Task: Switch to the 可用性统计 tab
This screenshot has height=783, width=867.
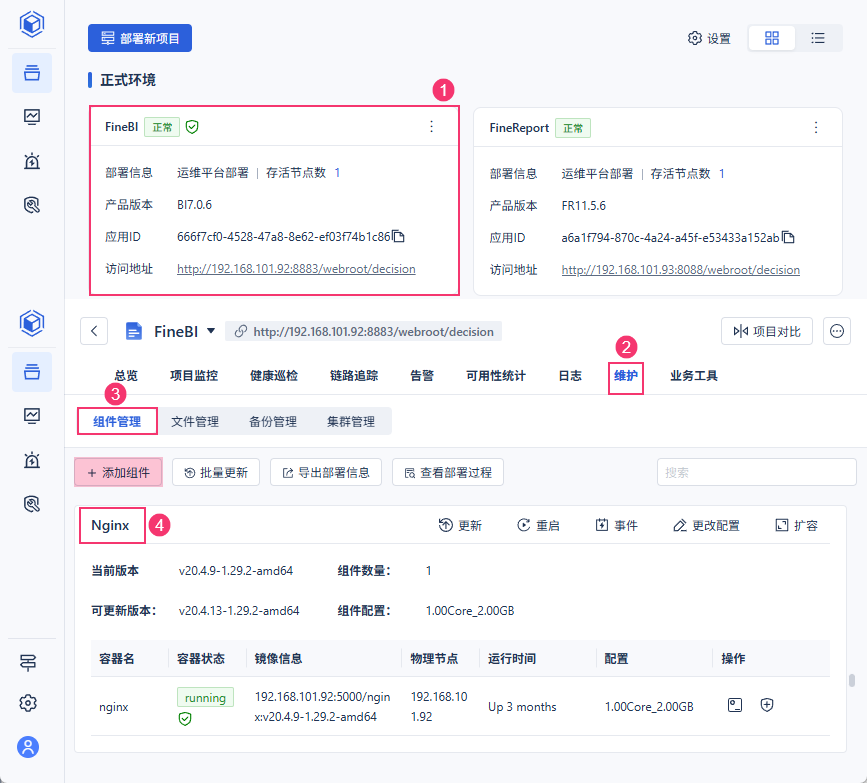Action: pos(496,376)
